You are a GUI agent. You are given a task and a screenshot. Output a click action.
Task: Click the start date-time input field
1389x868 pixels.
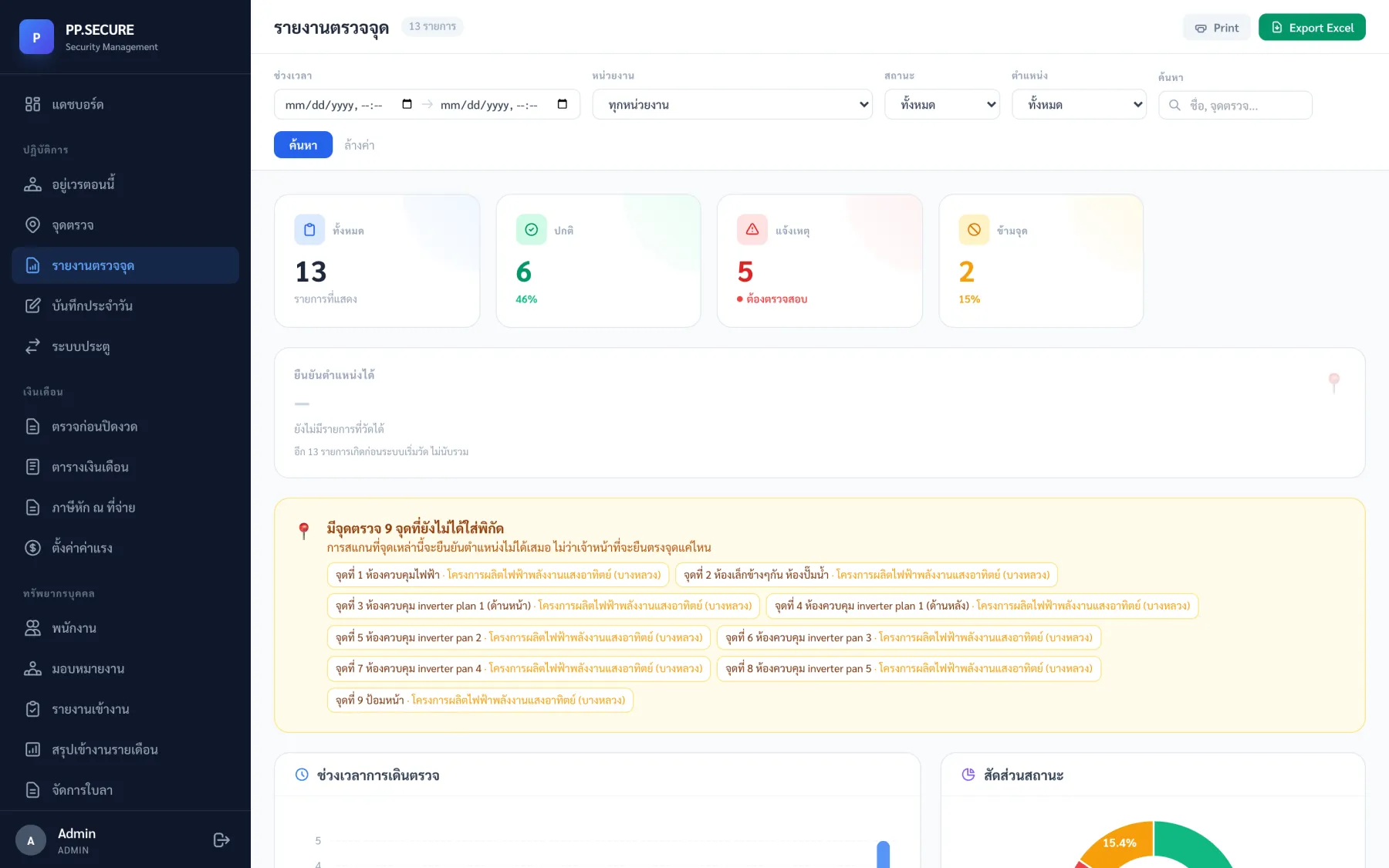click(349, 104)
